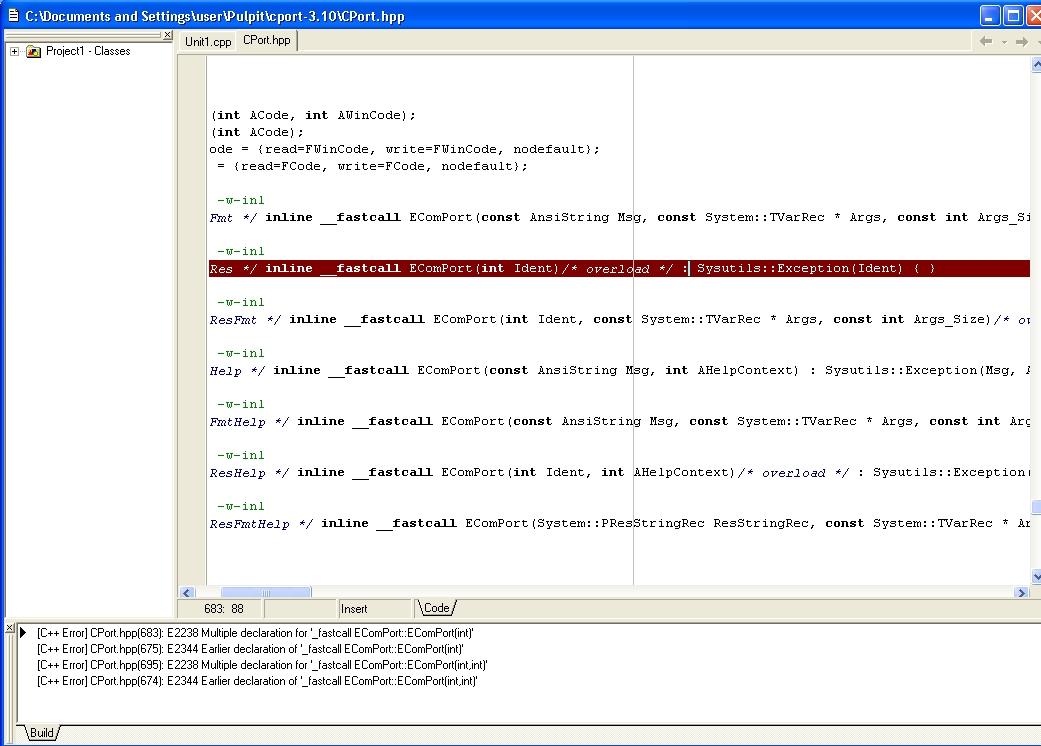Select the Code tab below the editor
The width and height of the screenshot is (1041, 746).
tap(436, 608)
